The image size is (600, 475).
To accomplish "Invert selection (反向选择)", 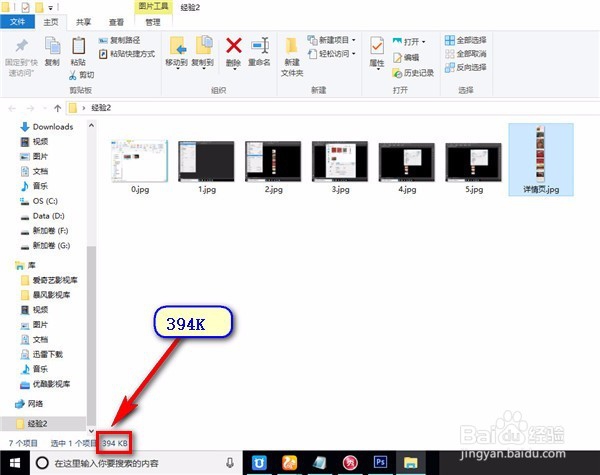I will point(466,68).
